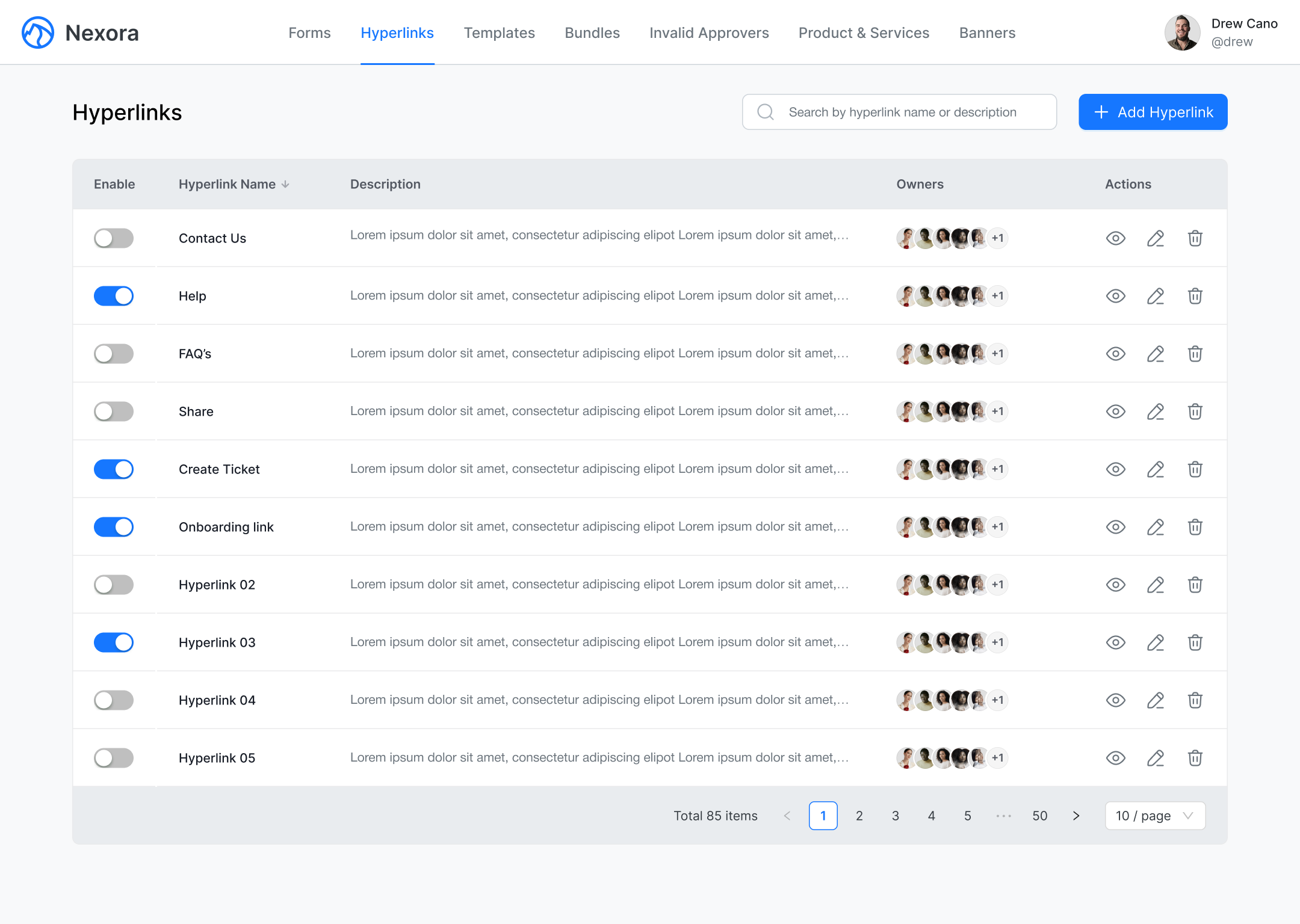Sort by Hyperlink Name column arrow
The image size is (1300, 924).
[285, 185]
